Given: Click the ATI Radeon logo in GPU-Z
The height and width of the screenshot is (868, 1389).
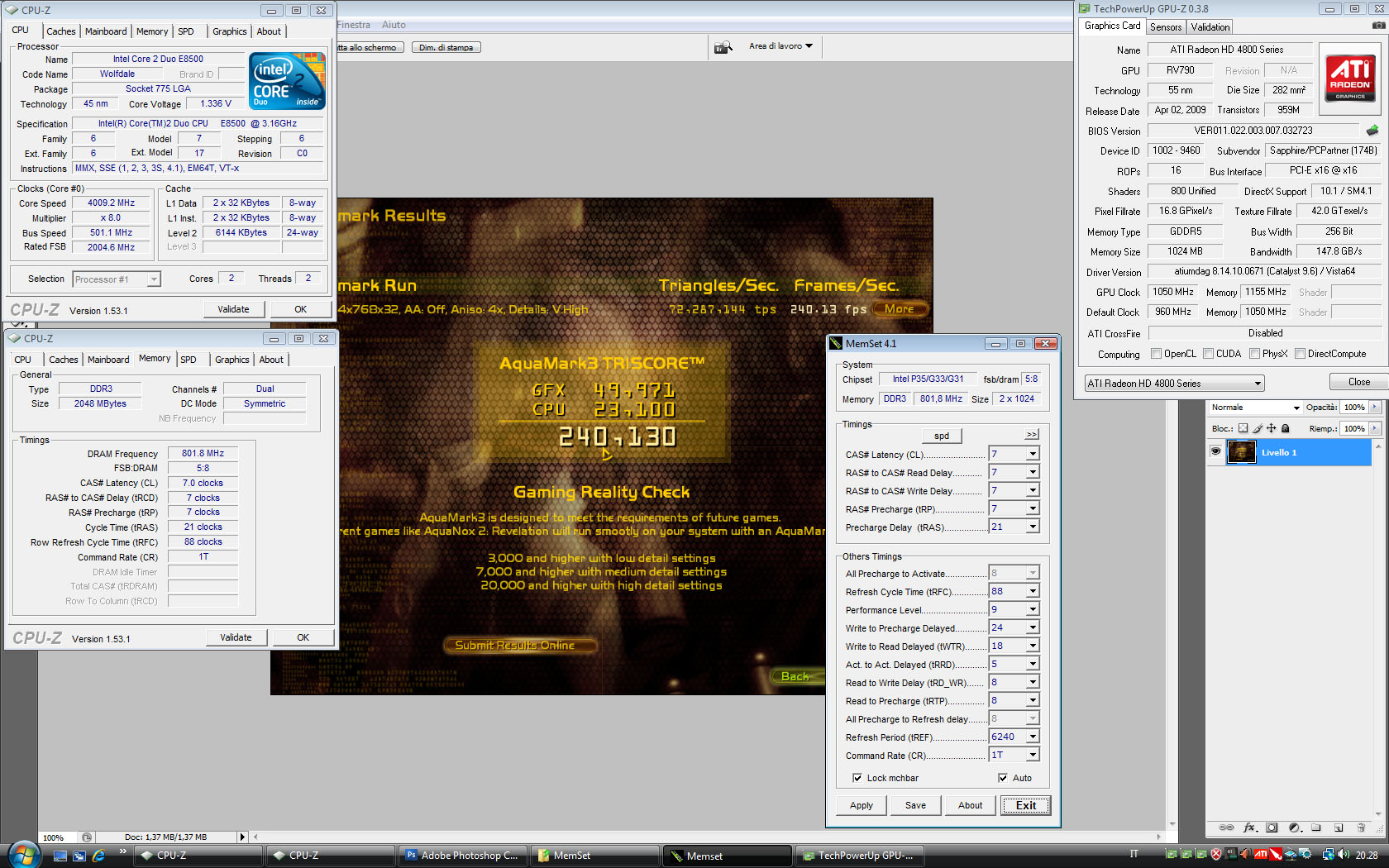Looking at the screenshot, I should 1350,77.
